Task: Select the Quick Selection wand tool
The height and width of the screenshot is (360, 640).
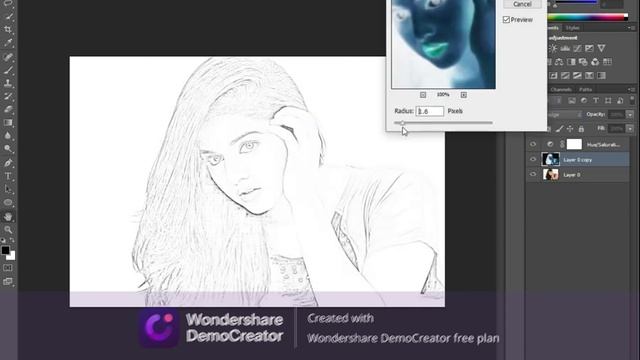Action: click(x=9, y=17)
